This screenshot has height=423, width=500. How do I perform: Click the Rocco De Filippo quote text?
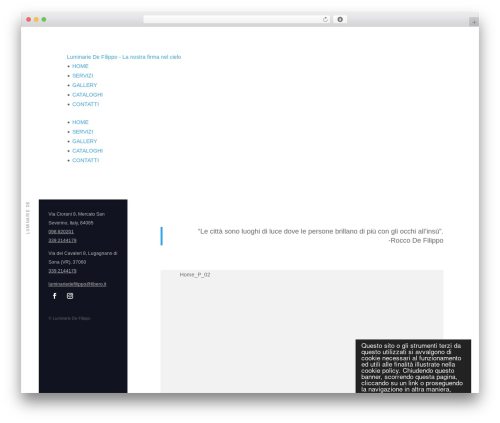321,236
